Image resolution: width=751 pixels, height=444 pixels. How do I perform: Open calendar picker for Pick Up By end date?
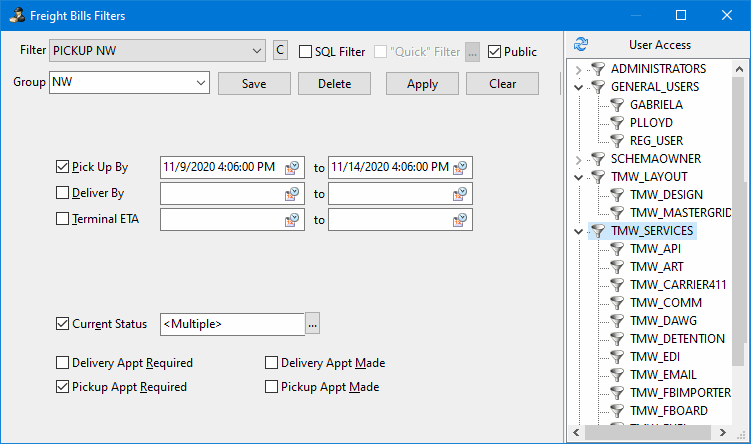(461, 168)
